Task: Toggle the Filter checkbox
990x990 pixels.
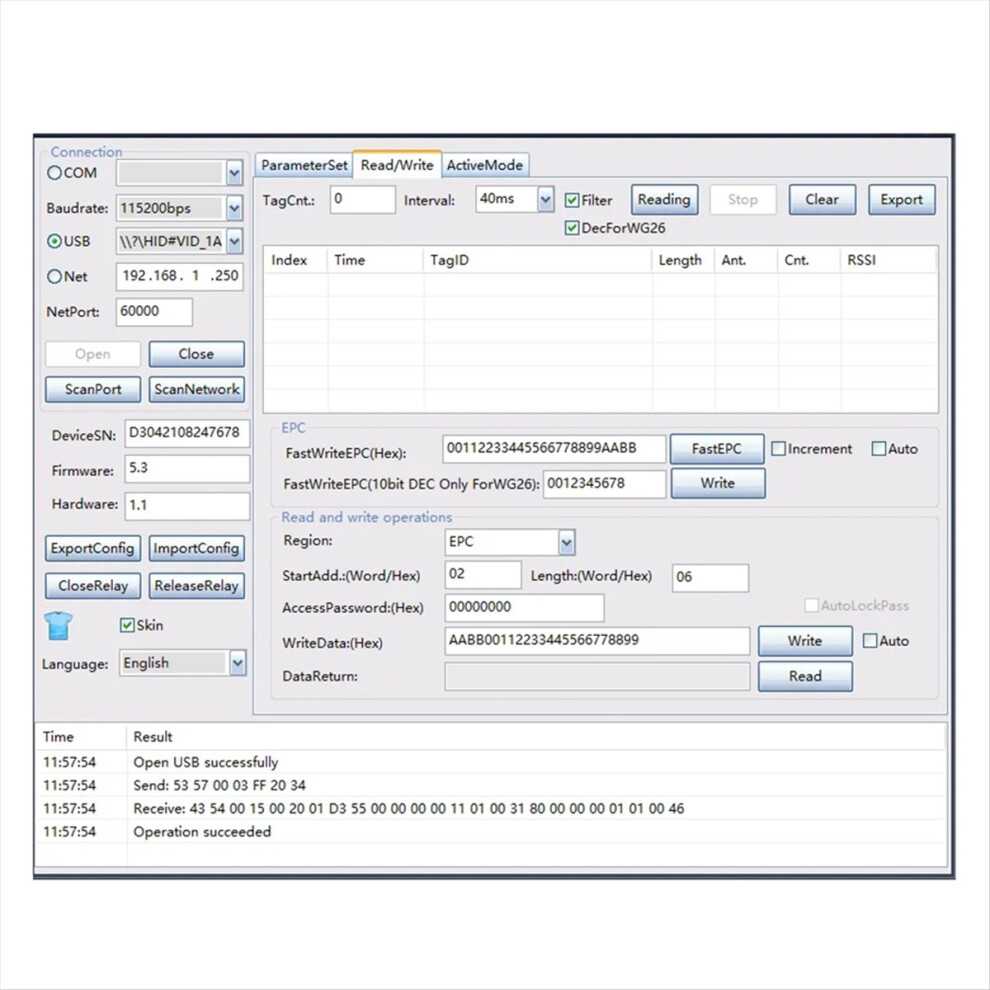Action: pyautogui.click(x=572, y=201)
